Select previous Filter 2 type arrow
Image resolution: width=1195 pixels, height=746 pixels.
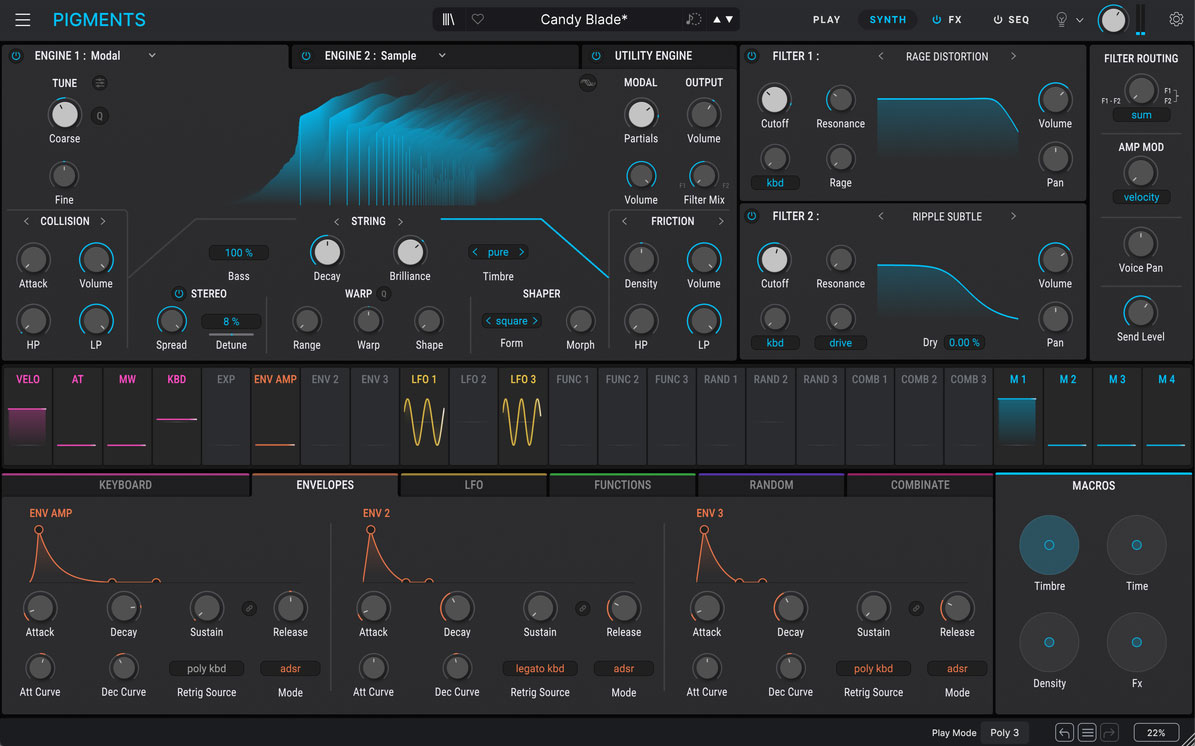point(881,216)
